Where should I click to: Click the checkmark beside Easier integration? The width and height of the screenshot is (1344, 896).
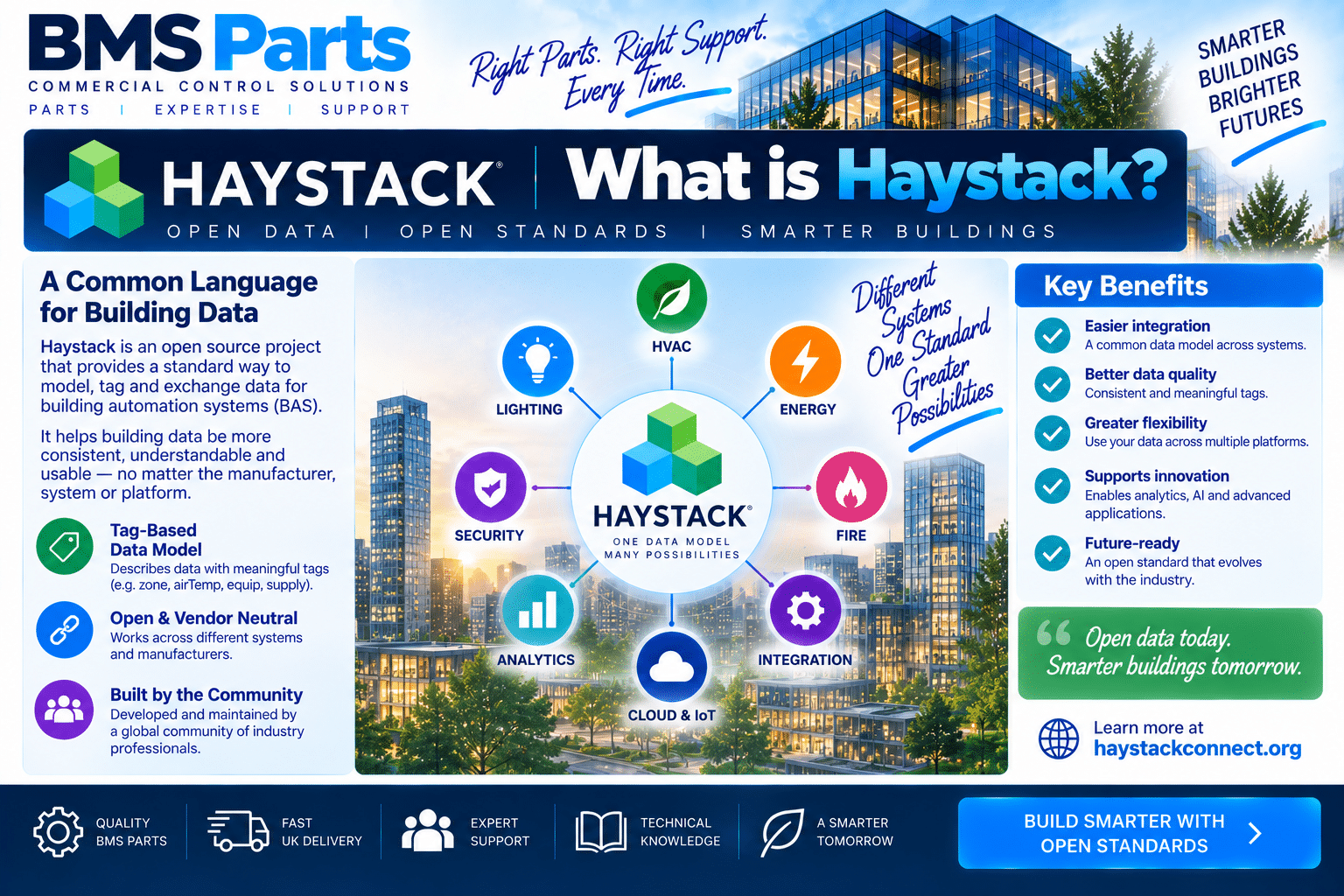coord(1053,334)
